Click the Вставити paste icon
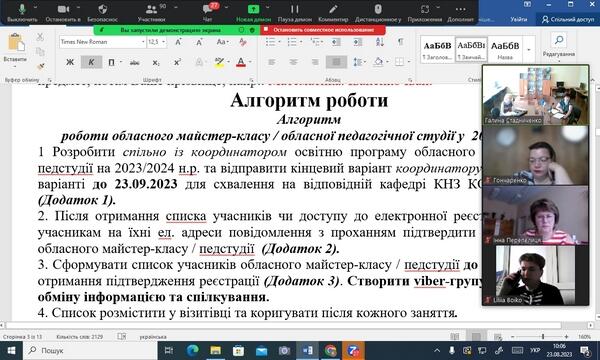This screenshot has height=360, width=600. point(15,43)
